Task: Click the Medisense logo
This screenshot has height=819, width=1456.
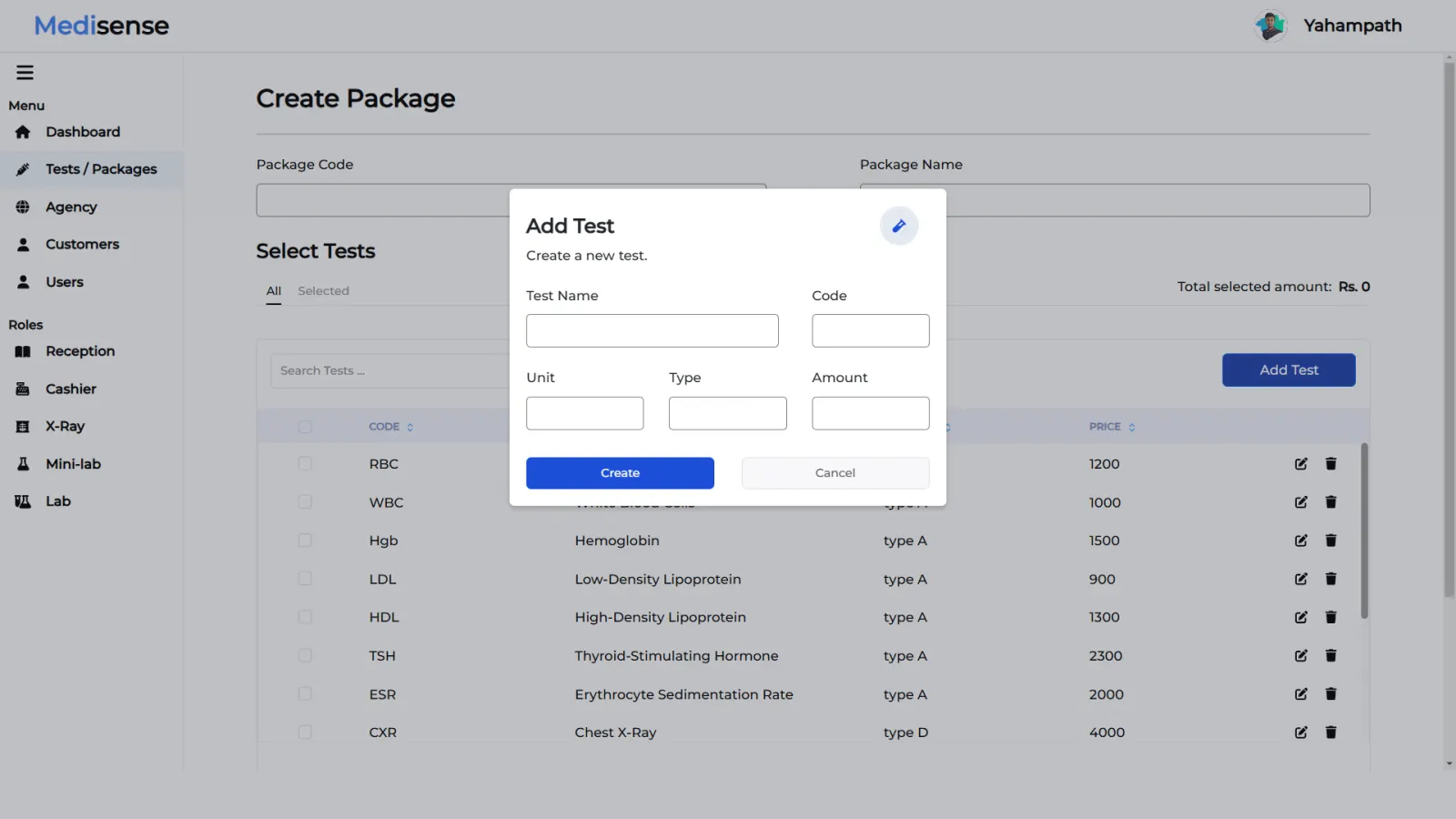Action: tap(101, 25)
